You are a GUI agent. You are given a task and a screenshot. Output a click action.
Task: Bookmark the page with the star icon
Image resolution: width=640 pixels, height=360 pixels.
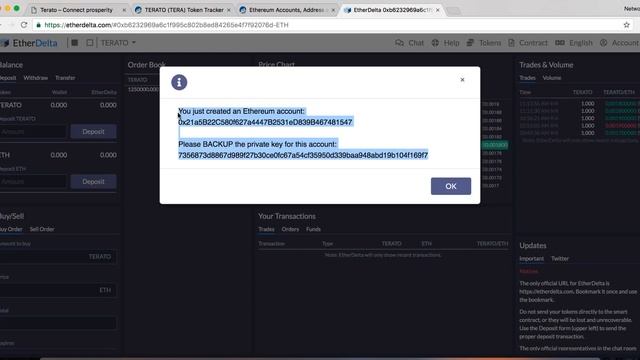pyautogui.click(x=627, y=25)
